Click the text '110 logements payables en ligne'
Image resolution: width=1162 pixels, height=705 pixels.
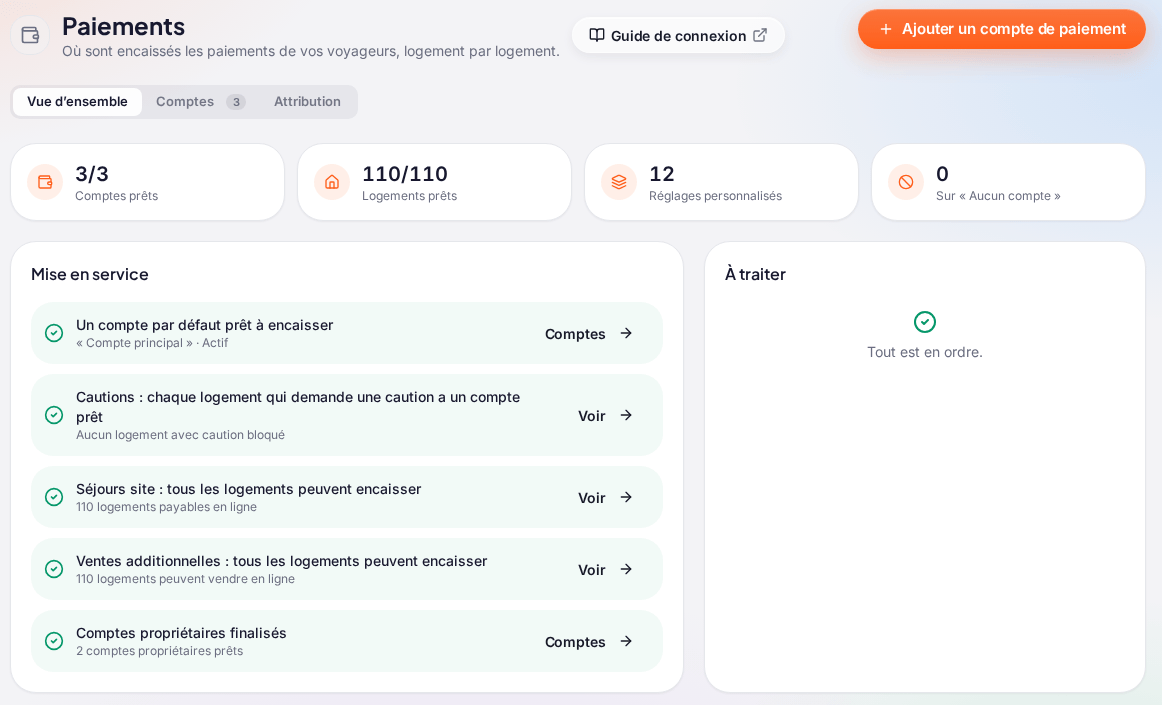(x=166, y=507)
